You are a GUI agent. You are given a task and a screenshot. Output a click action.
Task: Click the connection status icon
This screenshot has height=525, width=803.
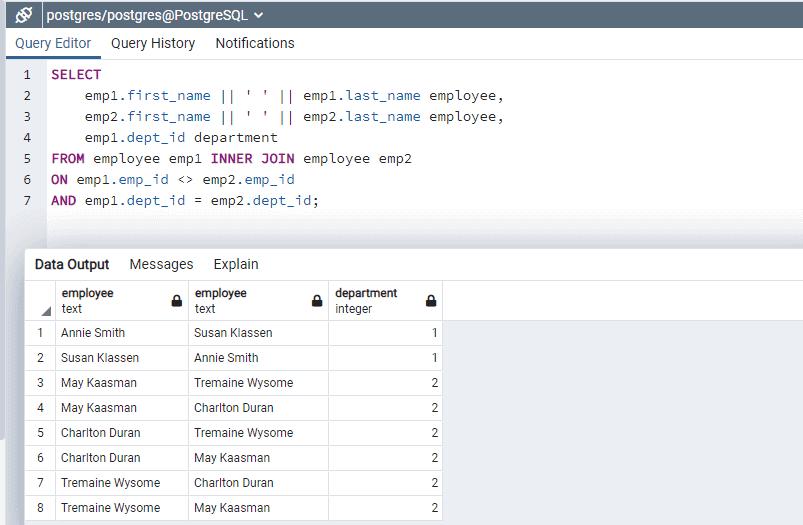click(x=24, y=15)
